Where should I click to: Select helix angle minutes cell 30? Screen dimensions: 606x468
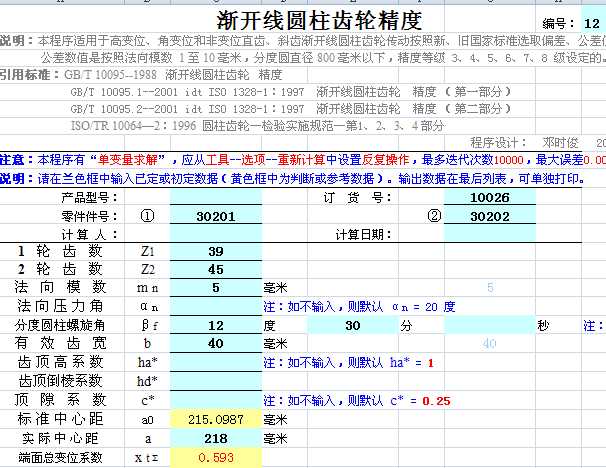click(353, 325)
